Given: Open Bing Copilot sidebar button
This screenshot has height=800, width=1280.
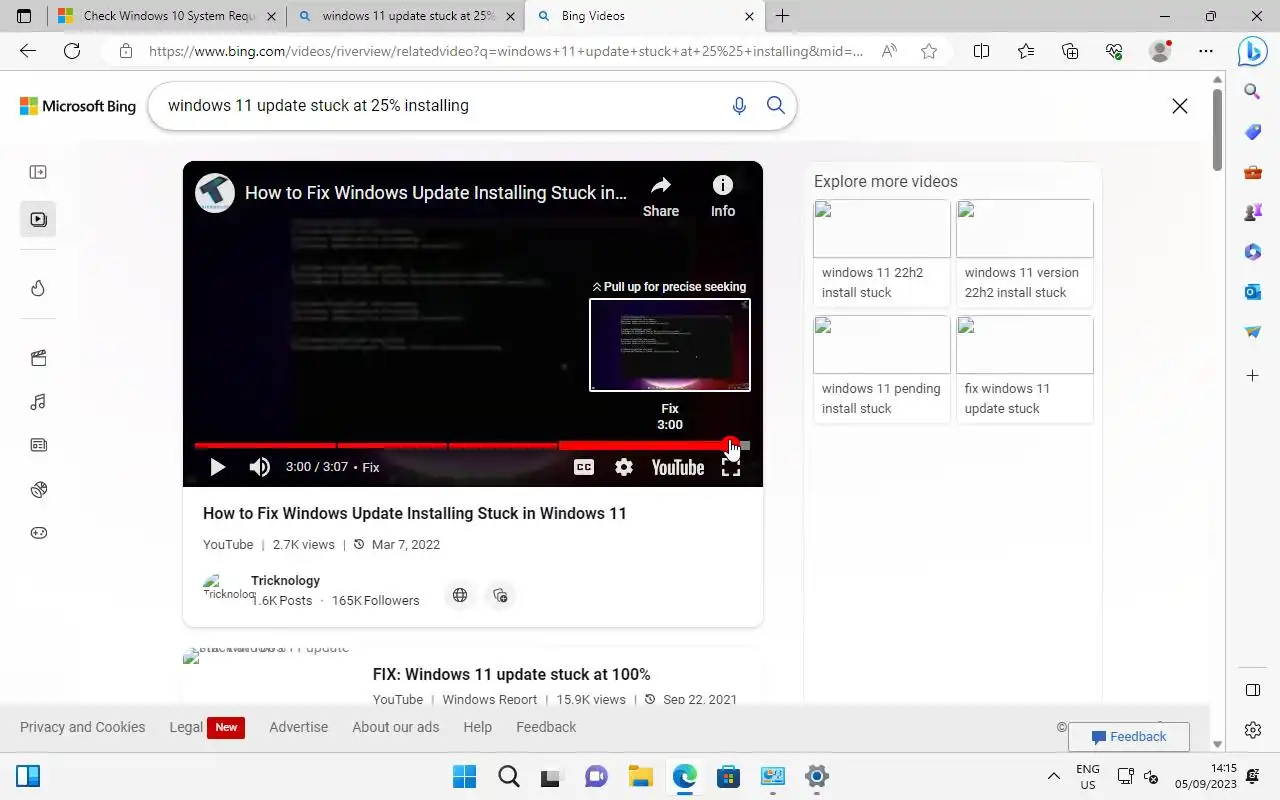Looking at the screenshot, I should pyautogui.click(x=1252, y=51).
